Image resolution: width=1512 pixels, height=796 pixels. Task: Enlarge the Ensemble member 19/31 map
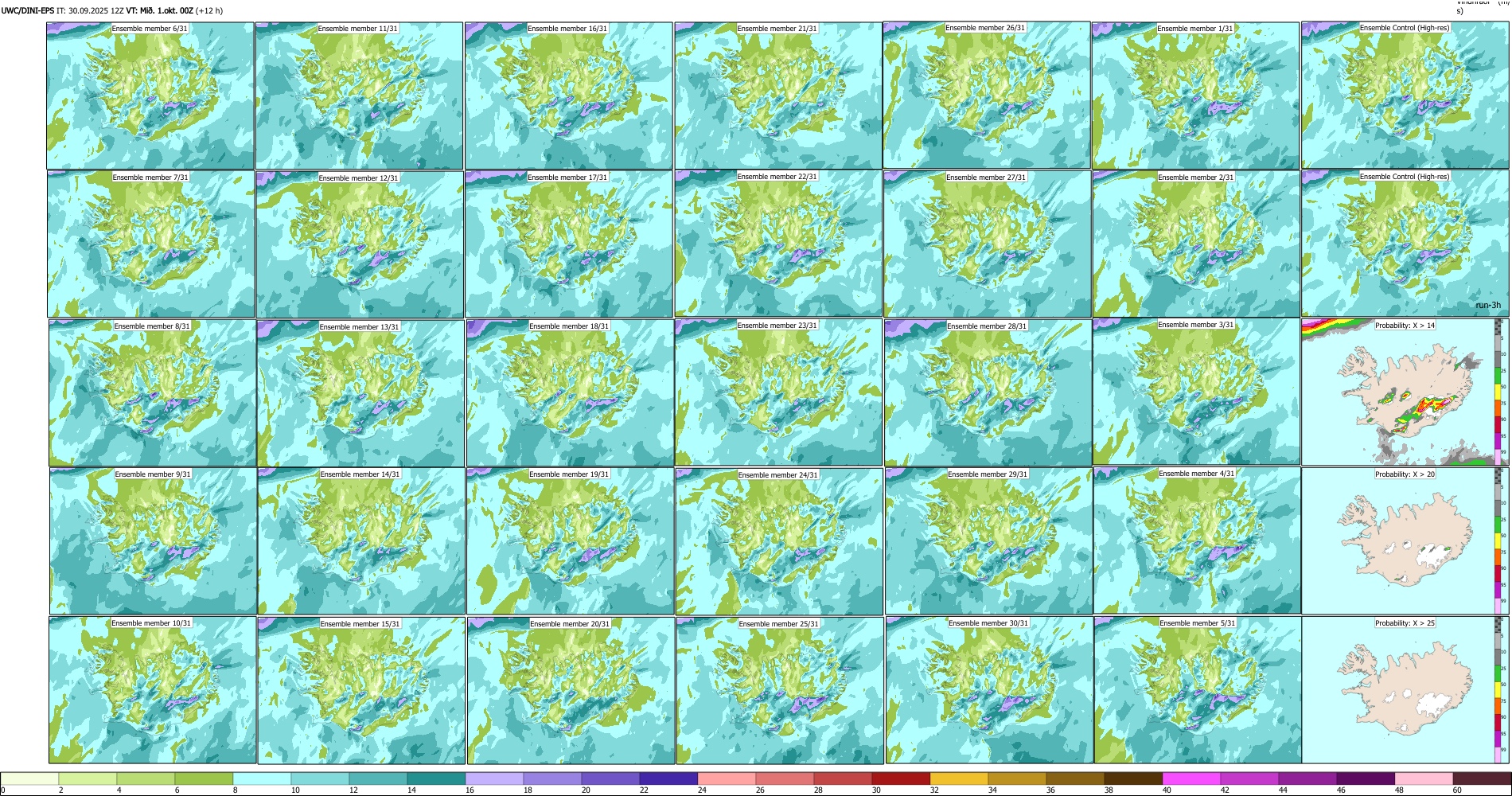(x=570, y=541)
